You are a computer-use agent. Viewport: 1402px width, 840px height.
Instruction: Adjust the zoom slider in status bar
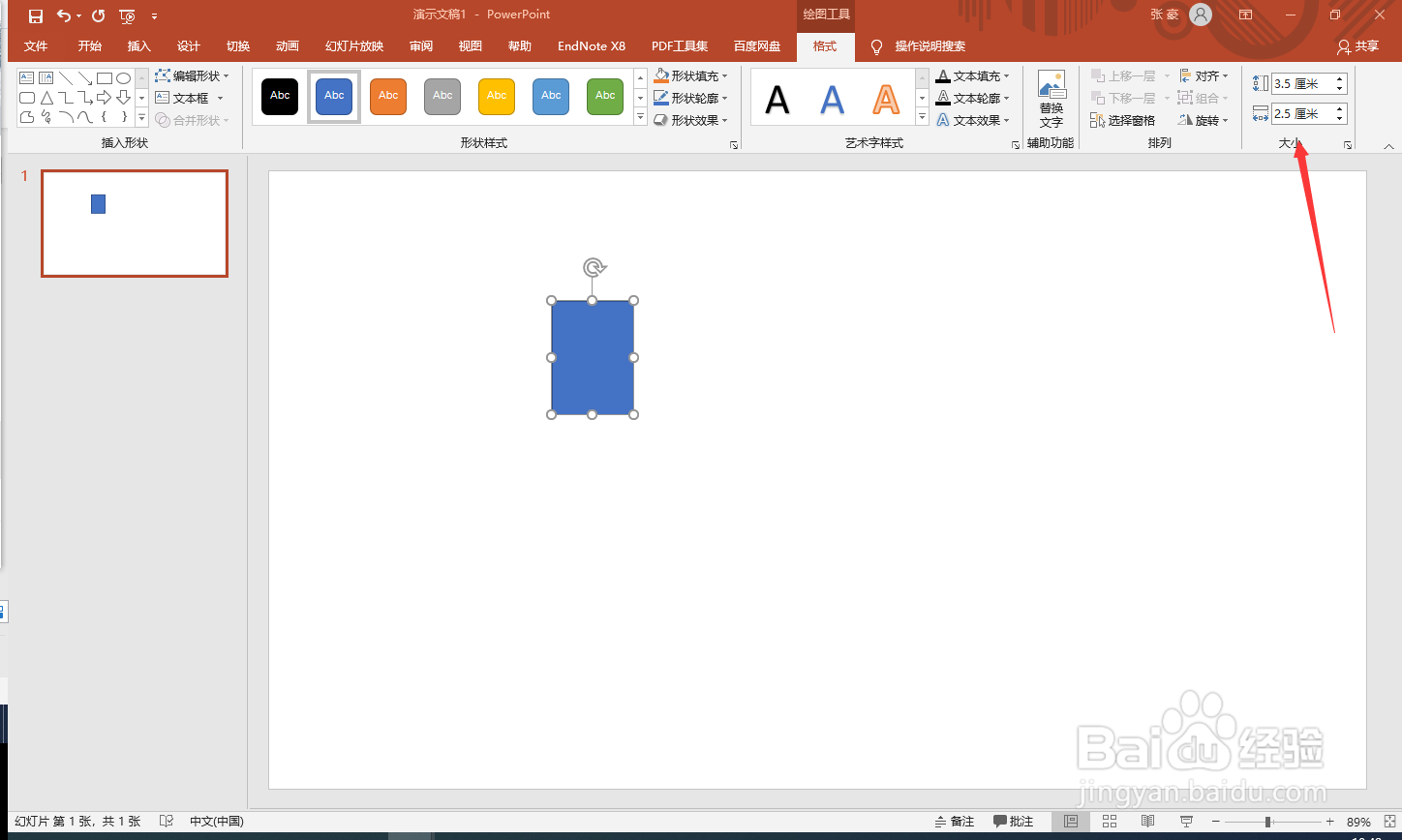click(x=1274, y=822)
